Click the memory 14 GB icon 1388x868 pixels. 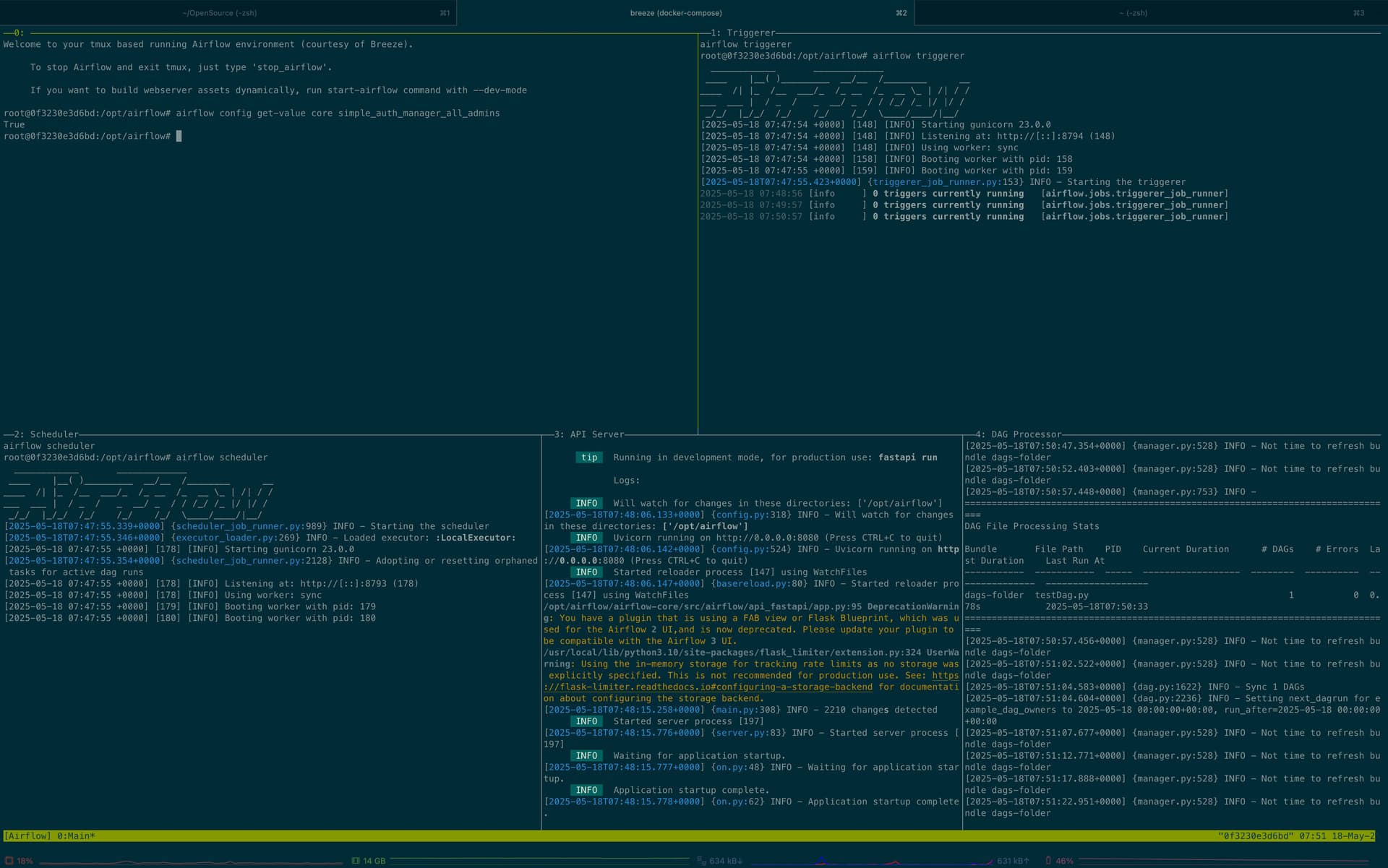click(356, 861)
